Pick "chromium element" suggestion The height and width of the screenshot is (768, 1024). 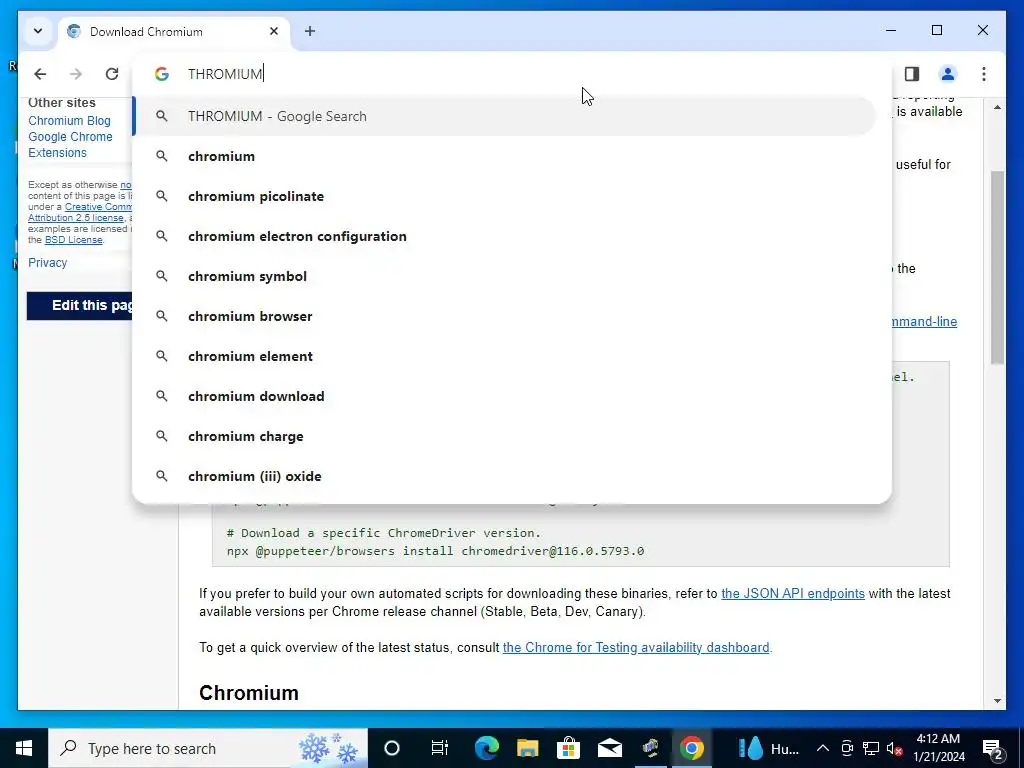coord(504,356)
